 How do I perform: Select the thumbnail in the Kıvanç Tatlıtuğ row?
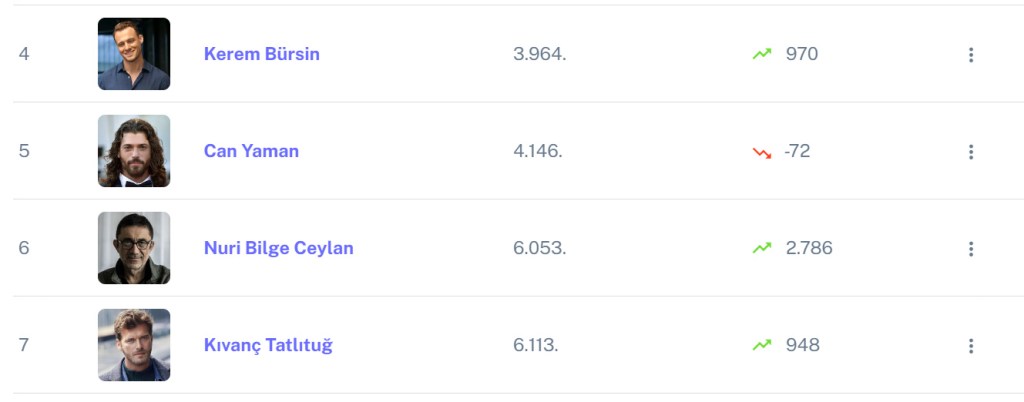[134, 345]
